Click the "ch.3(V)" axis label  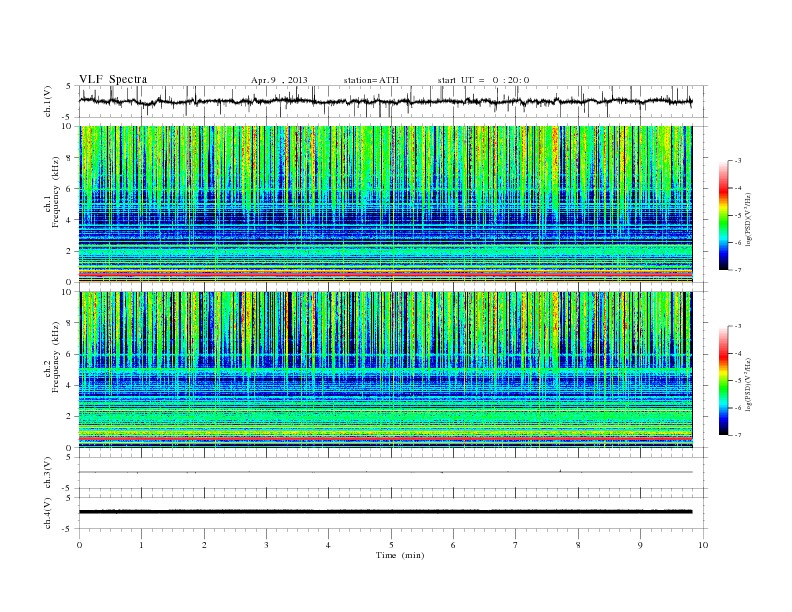click(x=48, y=472)
